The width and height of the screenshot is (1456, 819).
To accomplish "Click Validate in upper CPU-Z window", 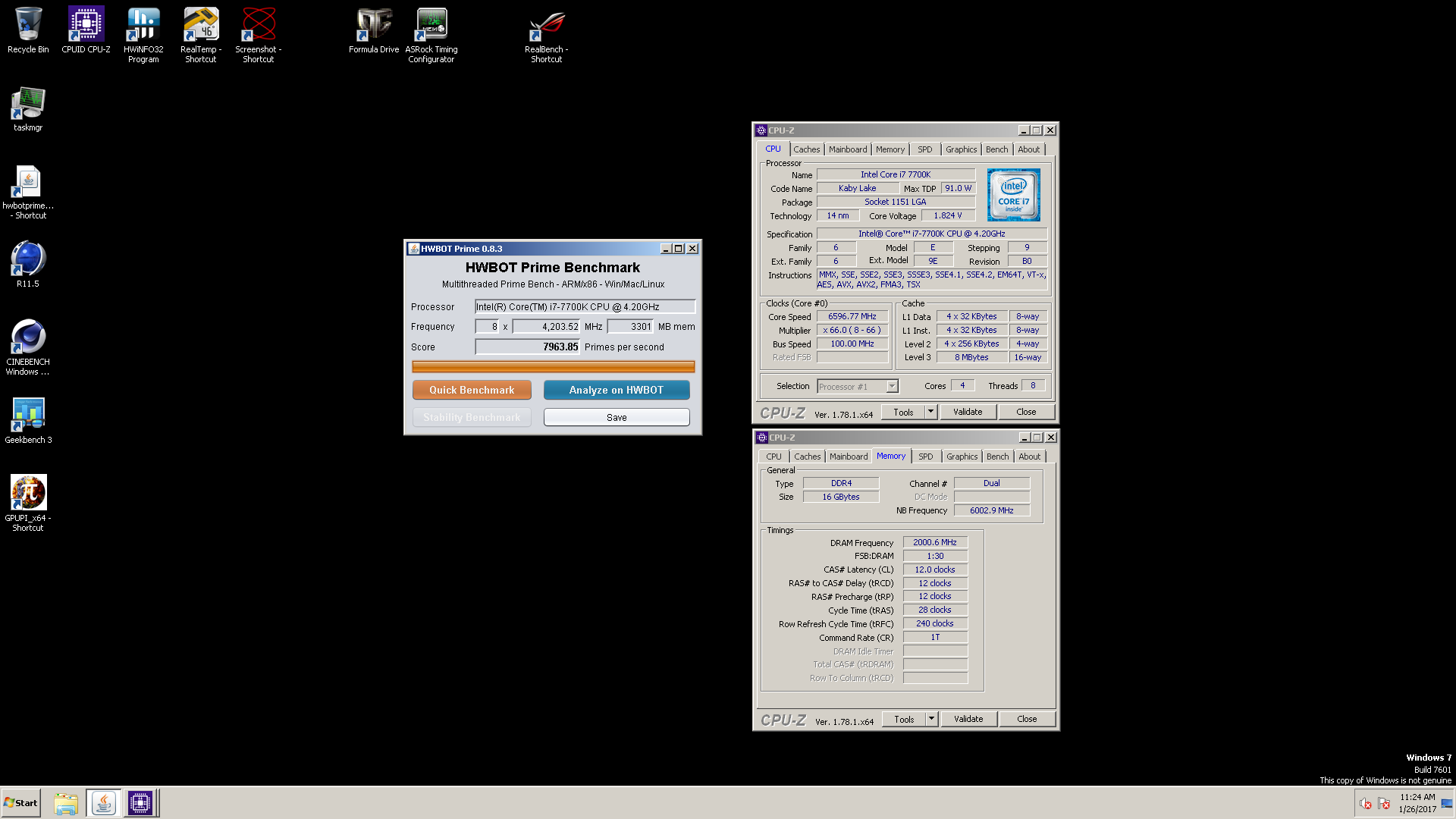I will coord(968,412).
